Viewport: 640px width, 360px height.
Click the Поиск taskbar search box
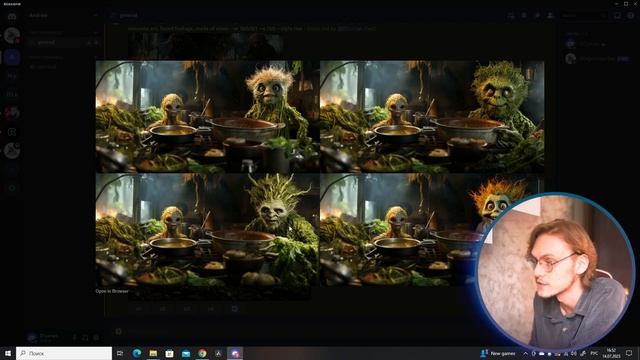(64, 353)
